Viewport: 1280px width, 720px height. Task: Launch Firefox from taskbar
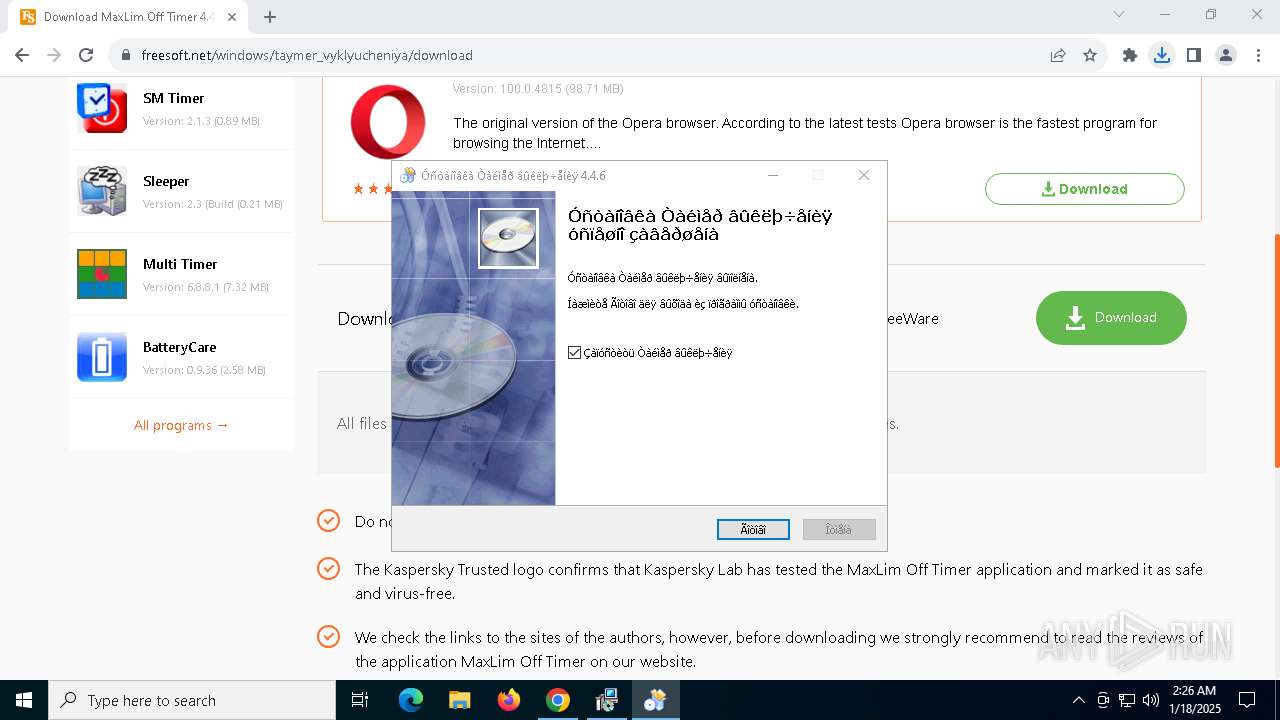pos(509,700)
